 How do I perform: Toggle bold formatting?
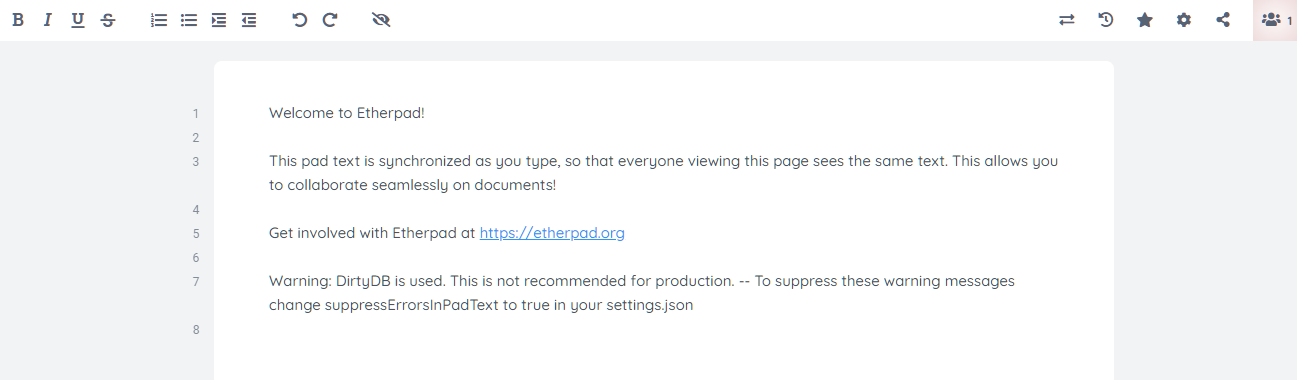pos(17,20)
